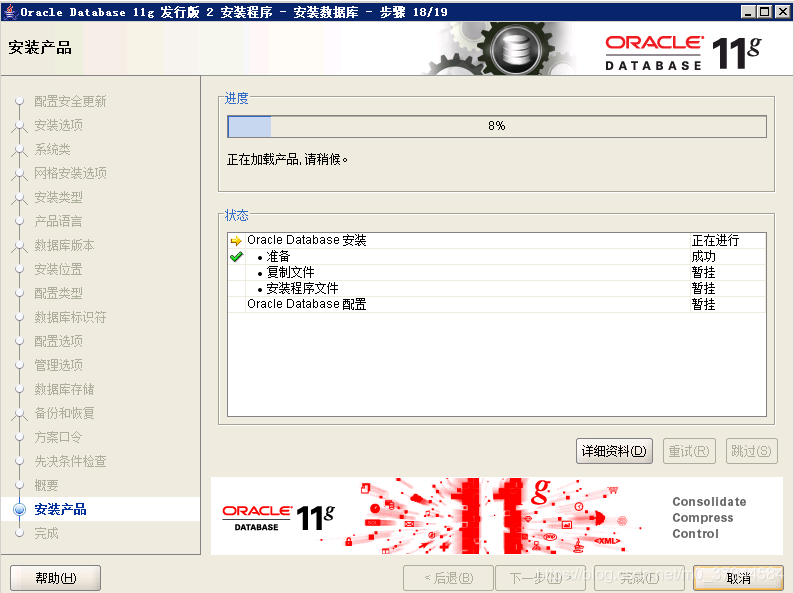Viewport: 794px width, 593px height.
Task: Click the 后退(B) back button
Action: pos(448,578)
